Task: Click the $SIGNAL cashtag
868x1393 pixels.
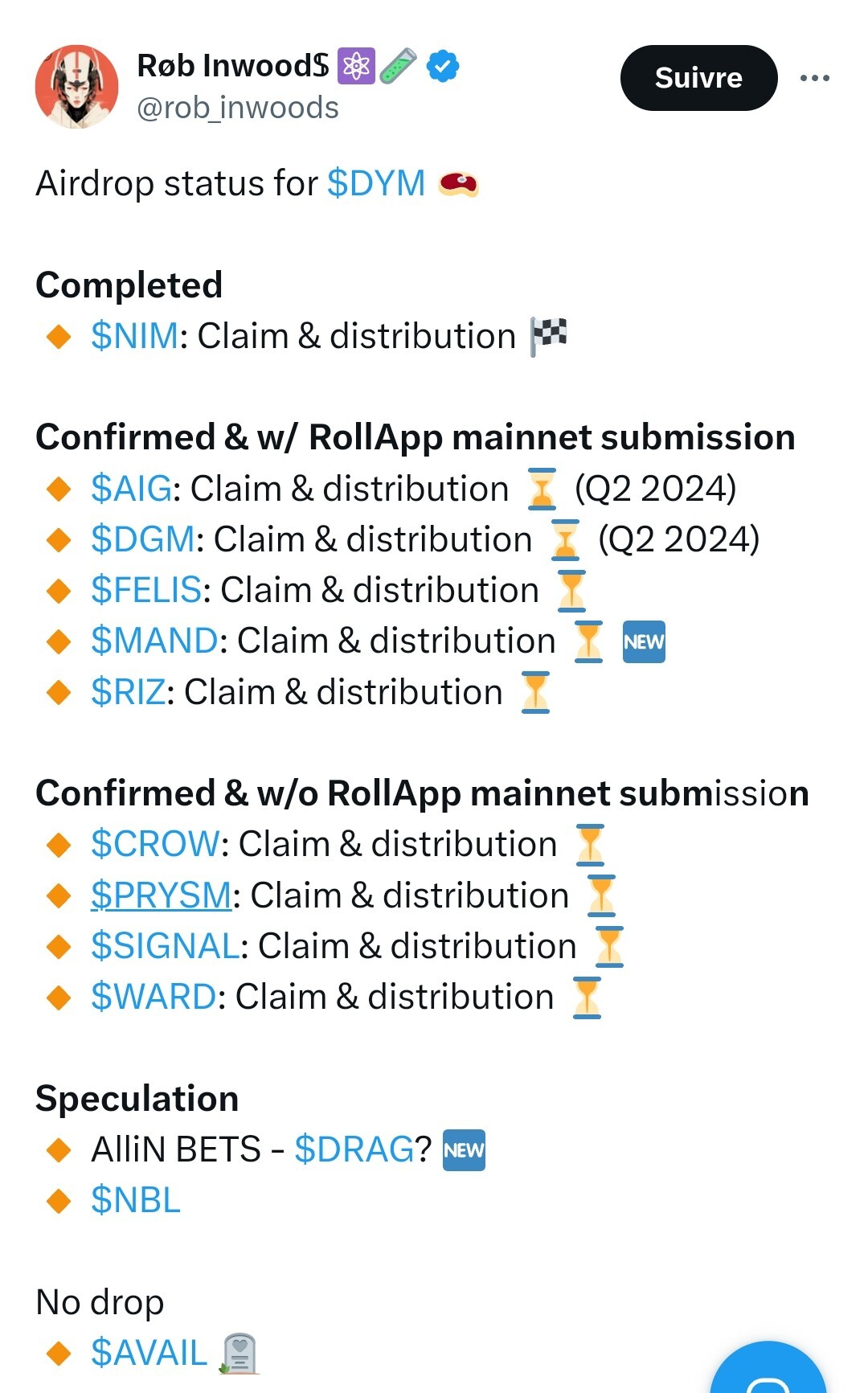Action: coord(165,946)
